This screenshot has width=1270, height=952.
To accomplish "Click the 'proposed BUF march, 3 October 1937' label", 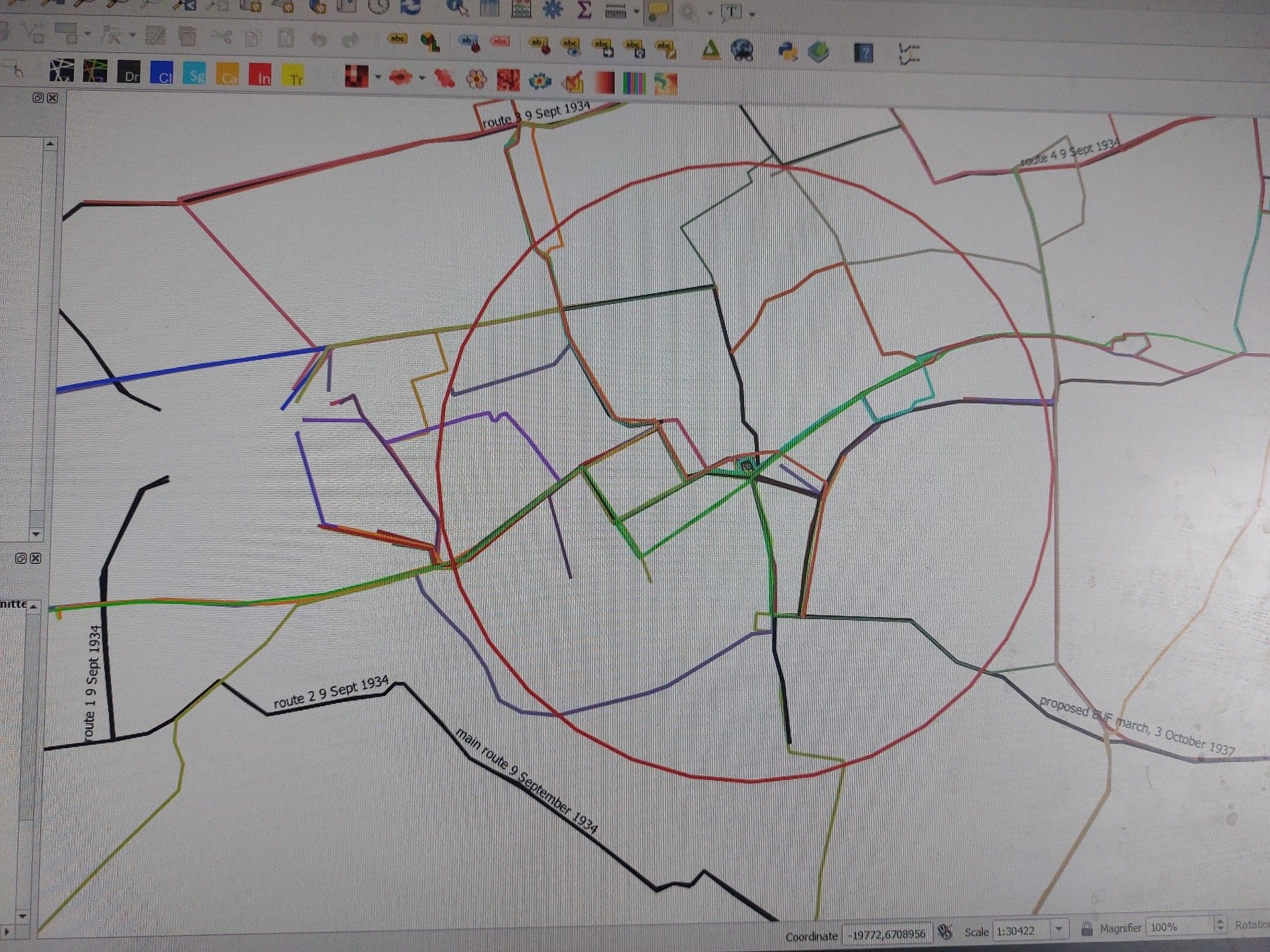I will [1137, 726].
